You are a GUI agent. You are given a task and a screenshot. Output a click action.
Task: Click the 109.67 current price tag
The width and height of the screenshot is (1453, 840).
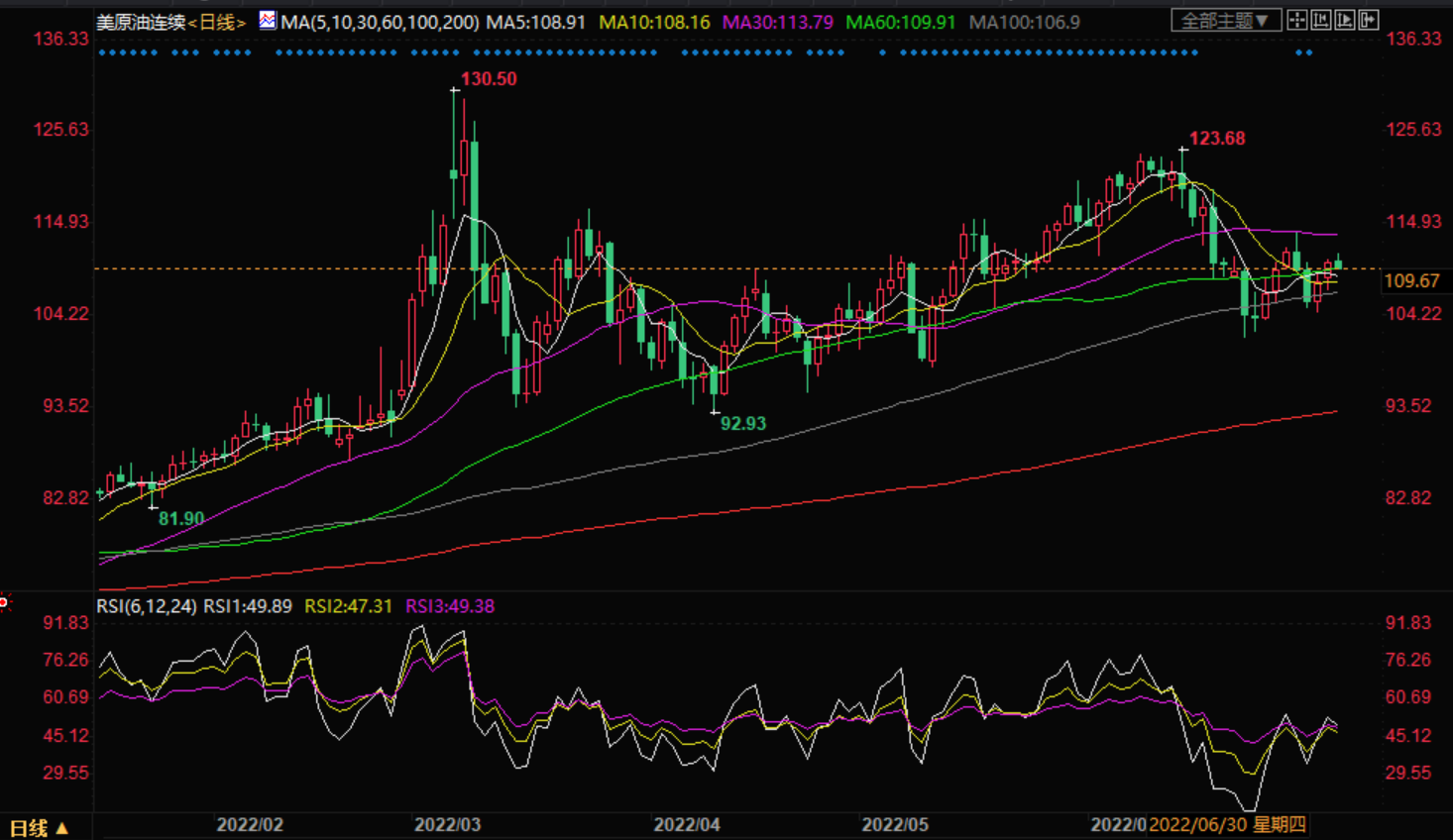point(1410,281)
